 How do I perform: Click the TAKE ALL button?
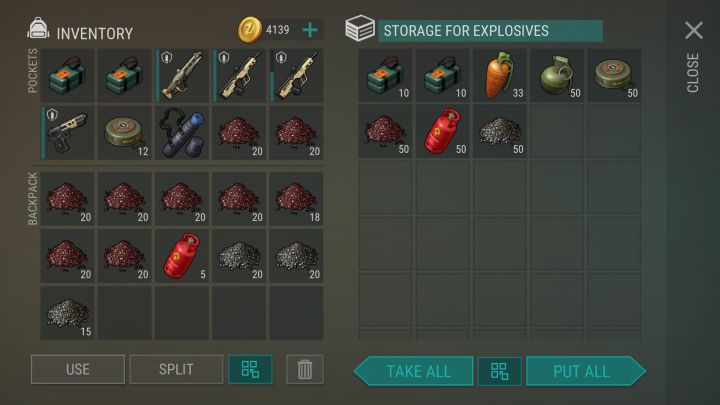[414, 371]
